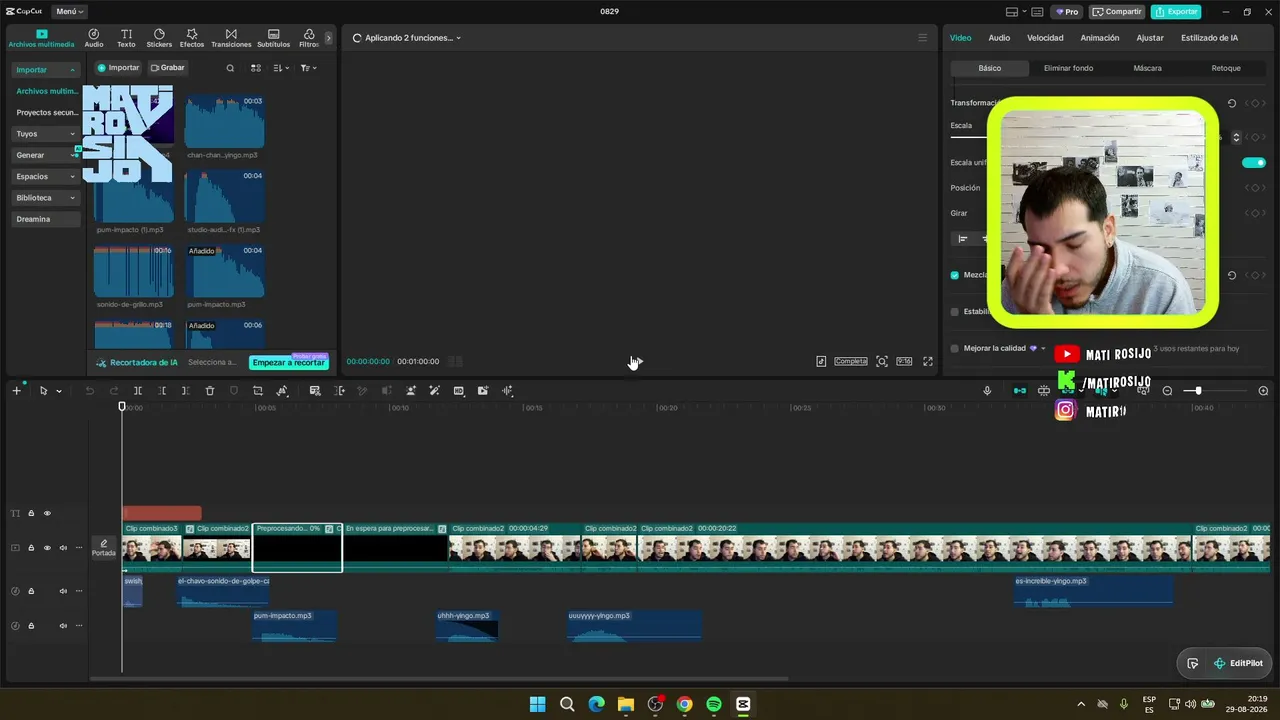
Task: Open the Estilizado de IA tab
Action: (x=1209, y=38)
